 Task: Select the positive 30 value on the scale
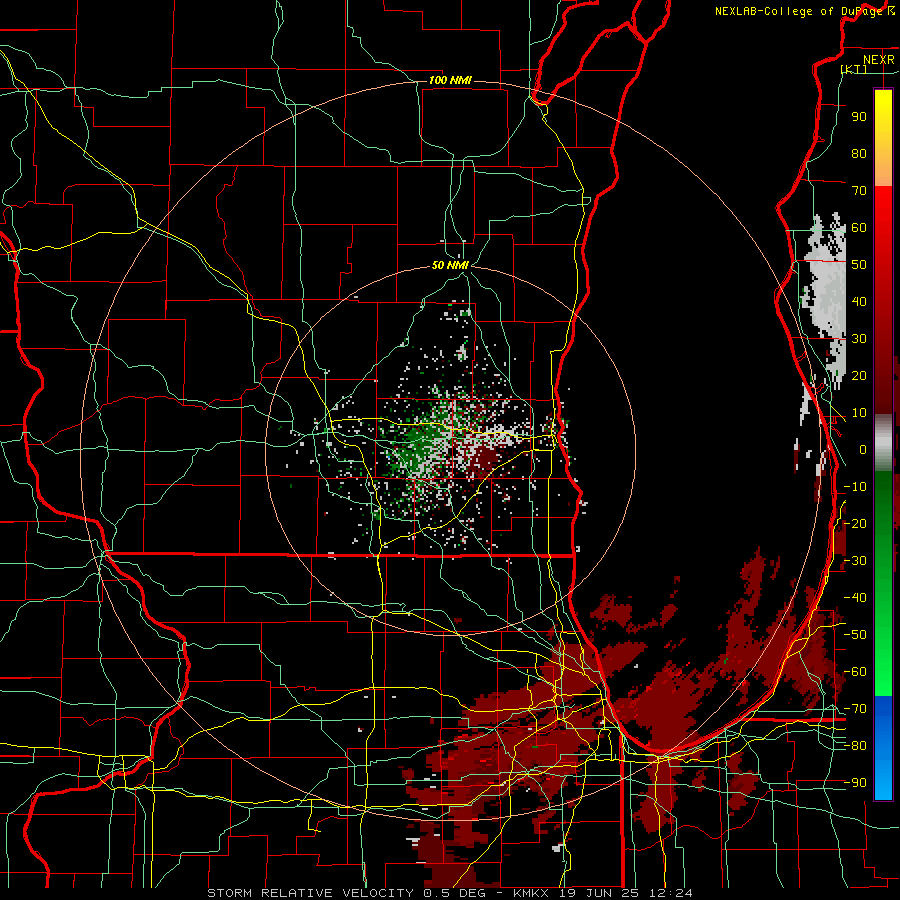[x=859, y=339]
